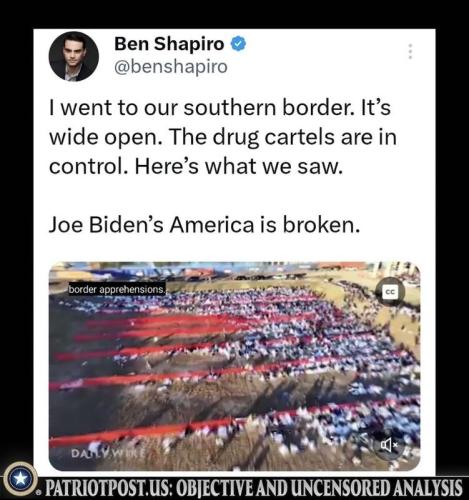
Task: Click the "border apprehensions." caption overlay
Action: tap(117, 290)
